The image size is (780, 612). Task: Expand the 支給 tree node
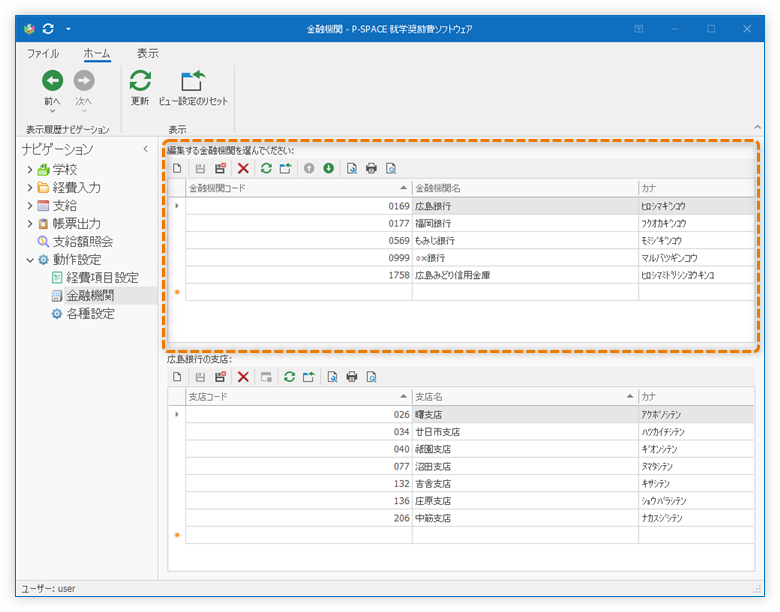pyautogui.click(x=30, y=205)
